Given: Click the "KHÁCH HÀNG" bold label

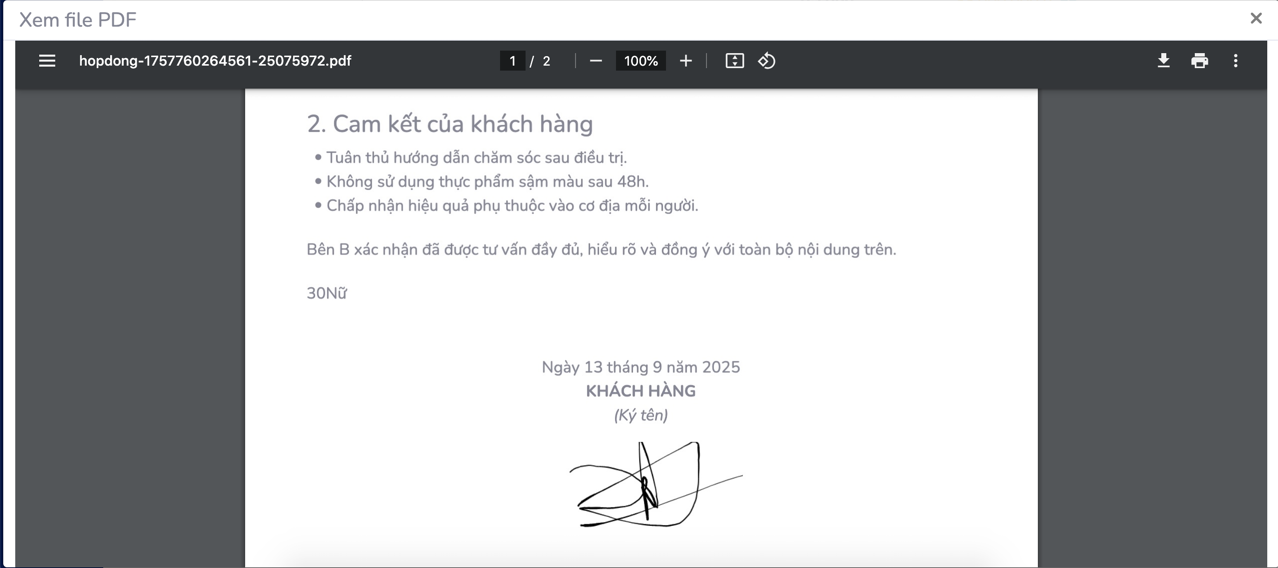Looking at the screenshot, I should (x=640, y=391).
